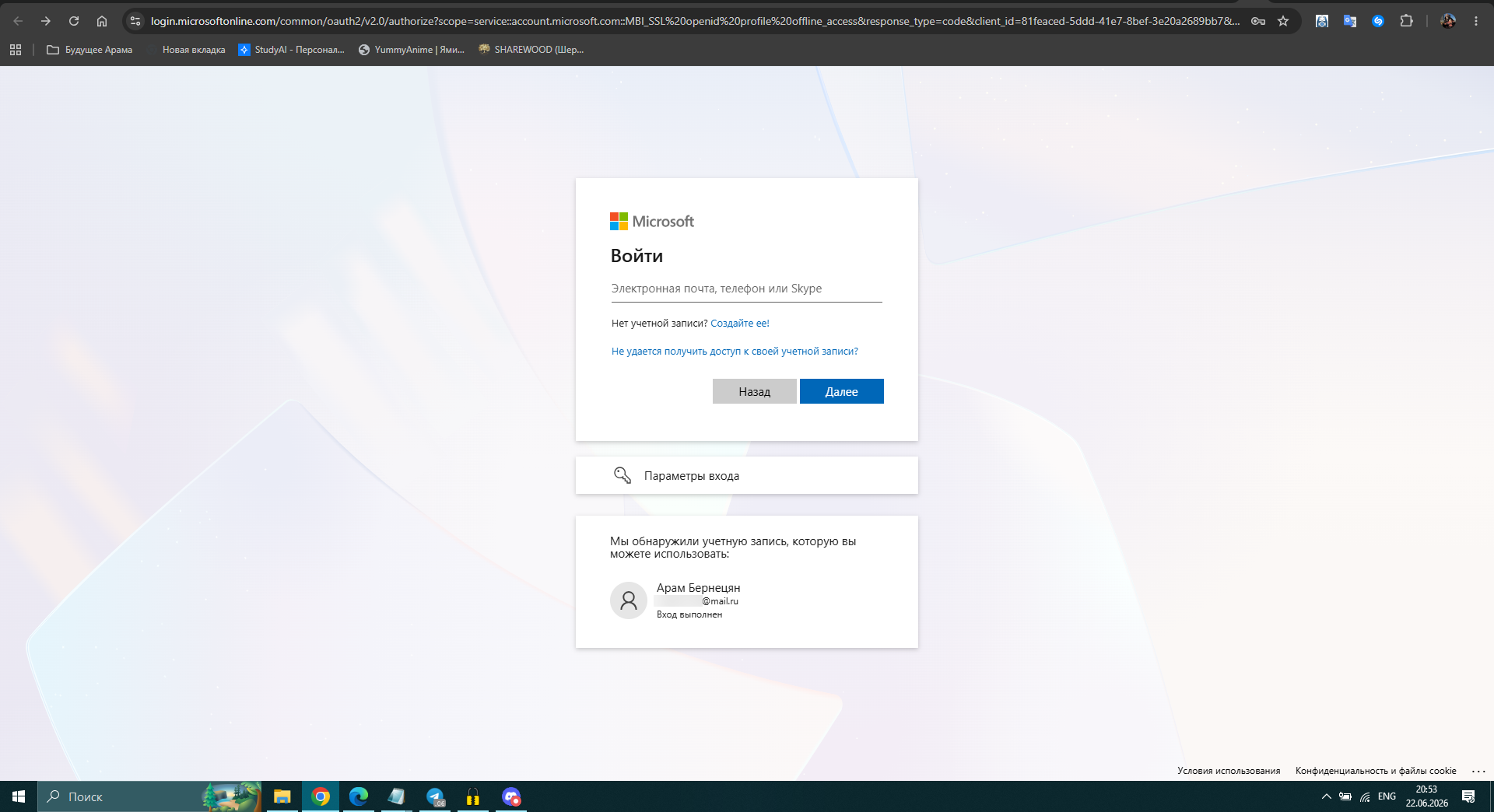Open File Explorer from the taskbar
Image resolution: width=1494 pixels, height=812 pixels.
click(282, 796)
